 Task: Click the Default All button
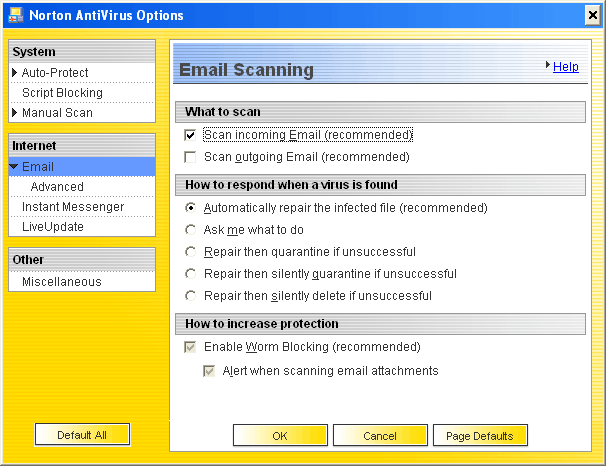click(82, 435)
